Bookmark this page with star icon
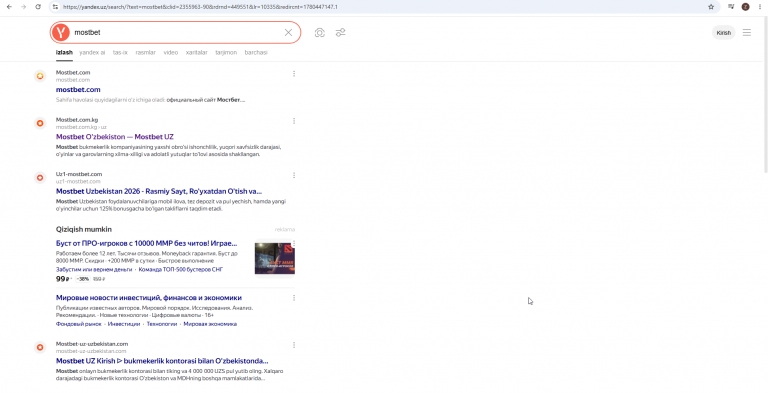 (711, 7)
